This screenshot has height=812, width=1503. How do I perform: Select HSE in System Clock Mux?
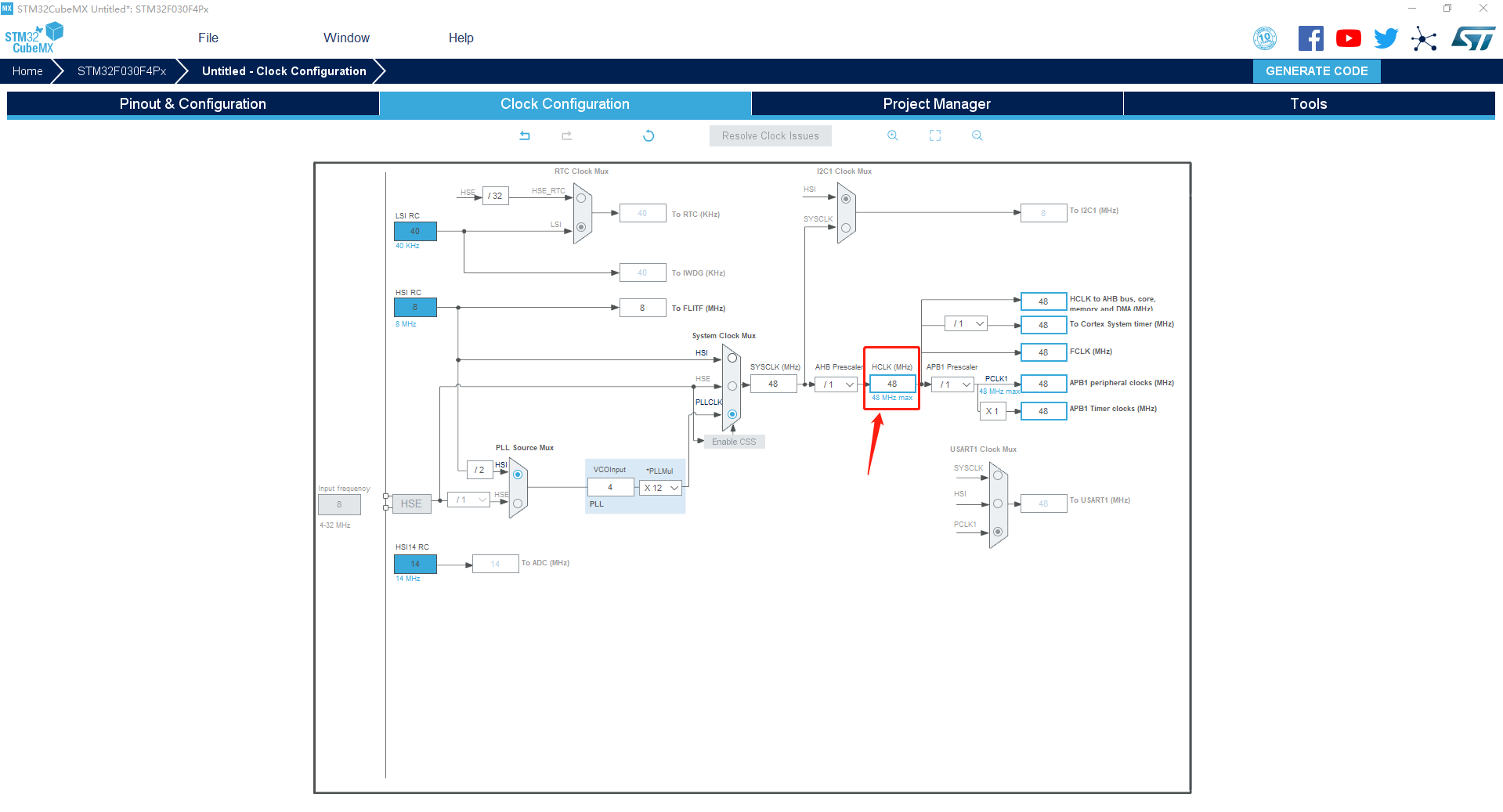click(x=732, y=386)
